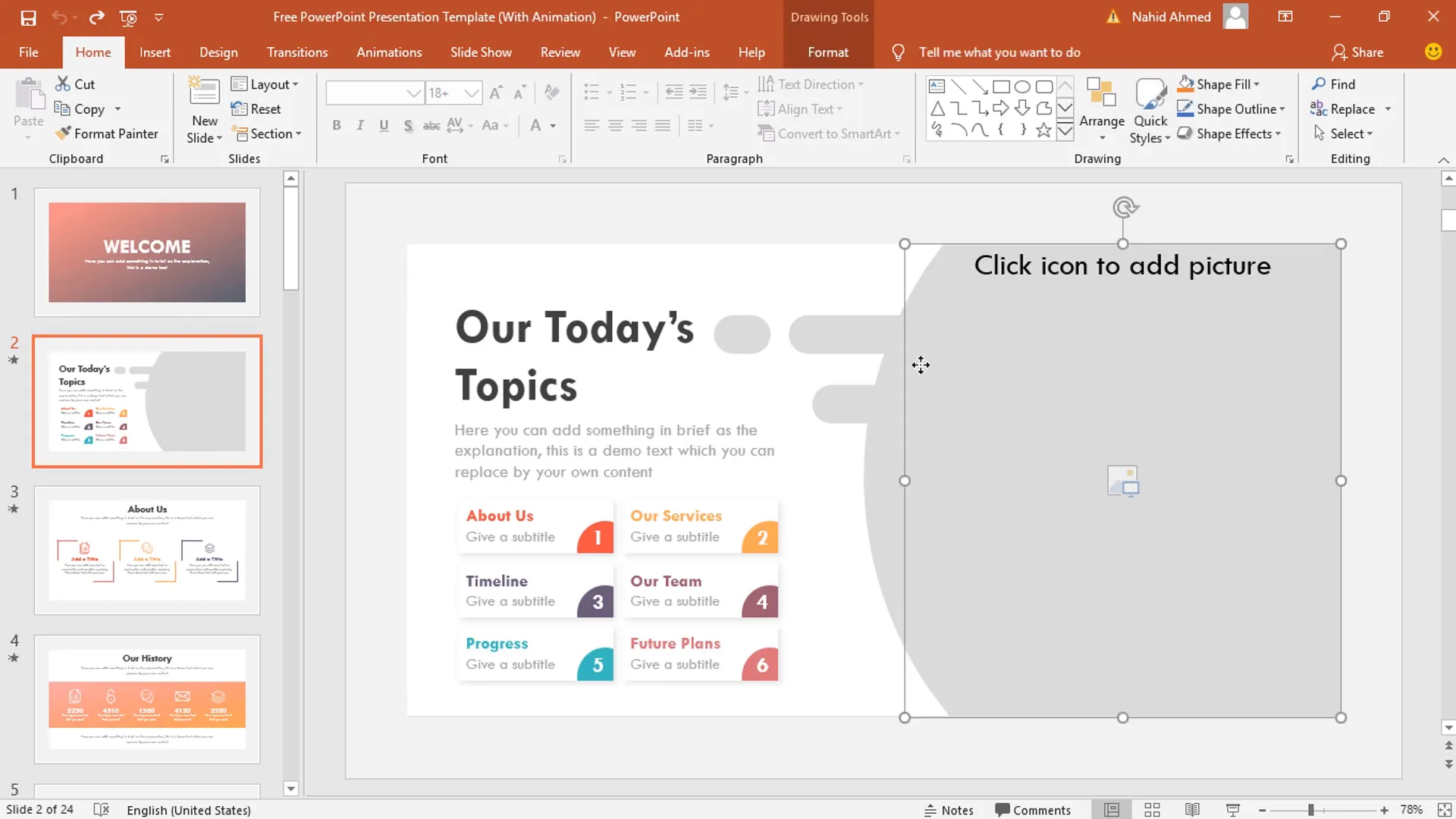Start Slide Show from status bar icon
The height and width of the screenshot is (819, 1456).
pos(1233,810)
